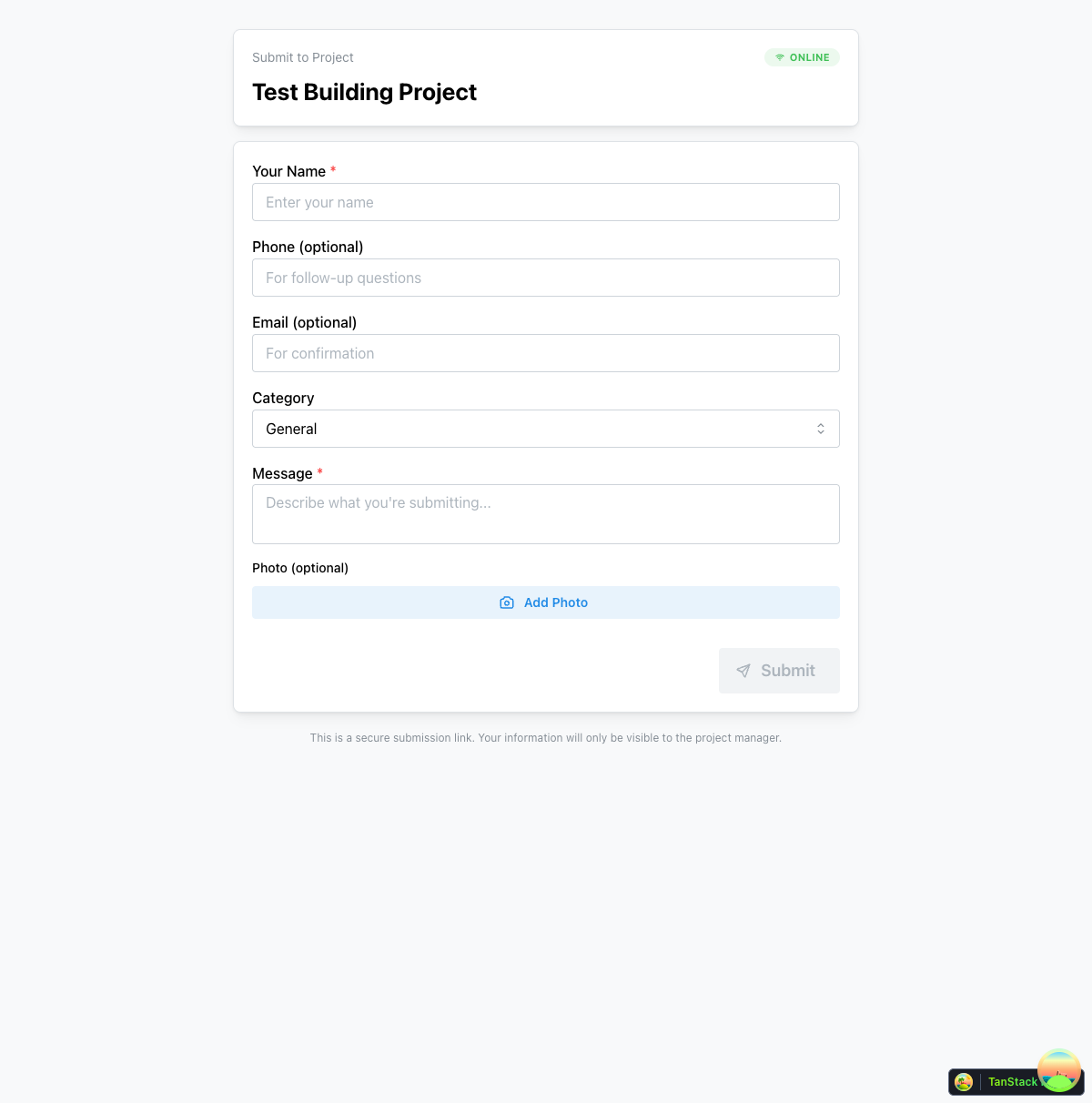The image size is (1092, 1103).
Task: Click the camera icon inside Add Photo
Action: point(507,602)
